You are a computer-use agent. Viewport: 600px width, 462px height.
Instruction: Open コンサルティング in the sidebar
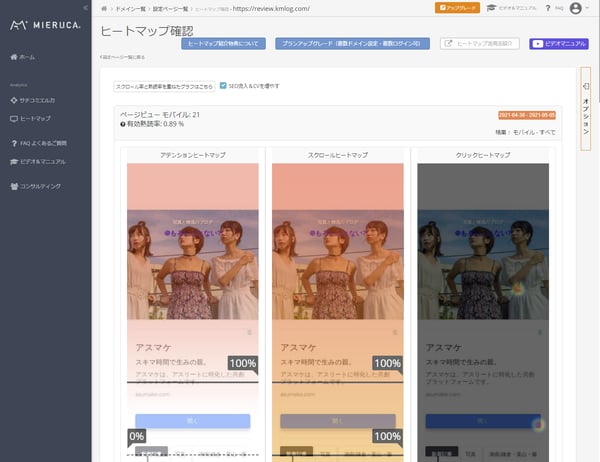[36, 186]
